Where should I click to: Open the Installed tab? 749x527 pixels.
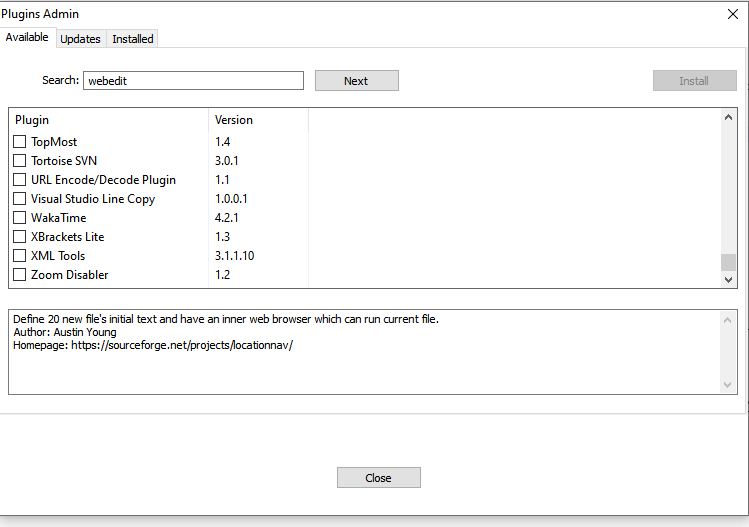pos(133,39)
